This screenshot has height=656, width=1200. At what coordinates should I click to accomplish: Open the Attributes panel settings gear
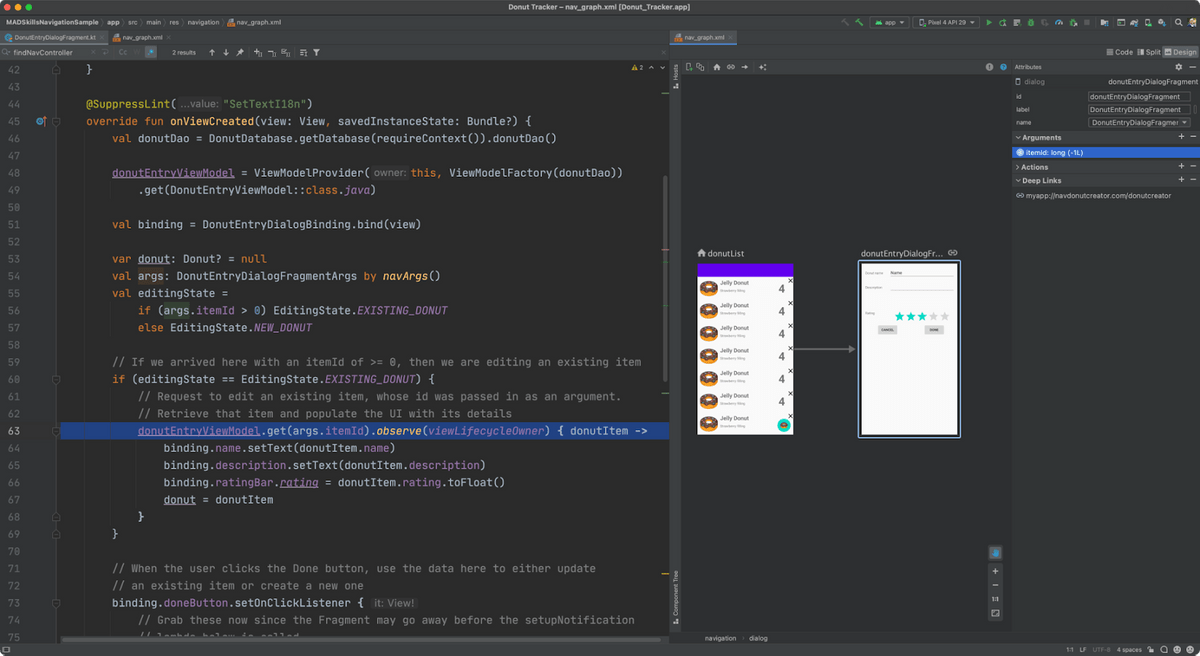coord(1178,67)
